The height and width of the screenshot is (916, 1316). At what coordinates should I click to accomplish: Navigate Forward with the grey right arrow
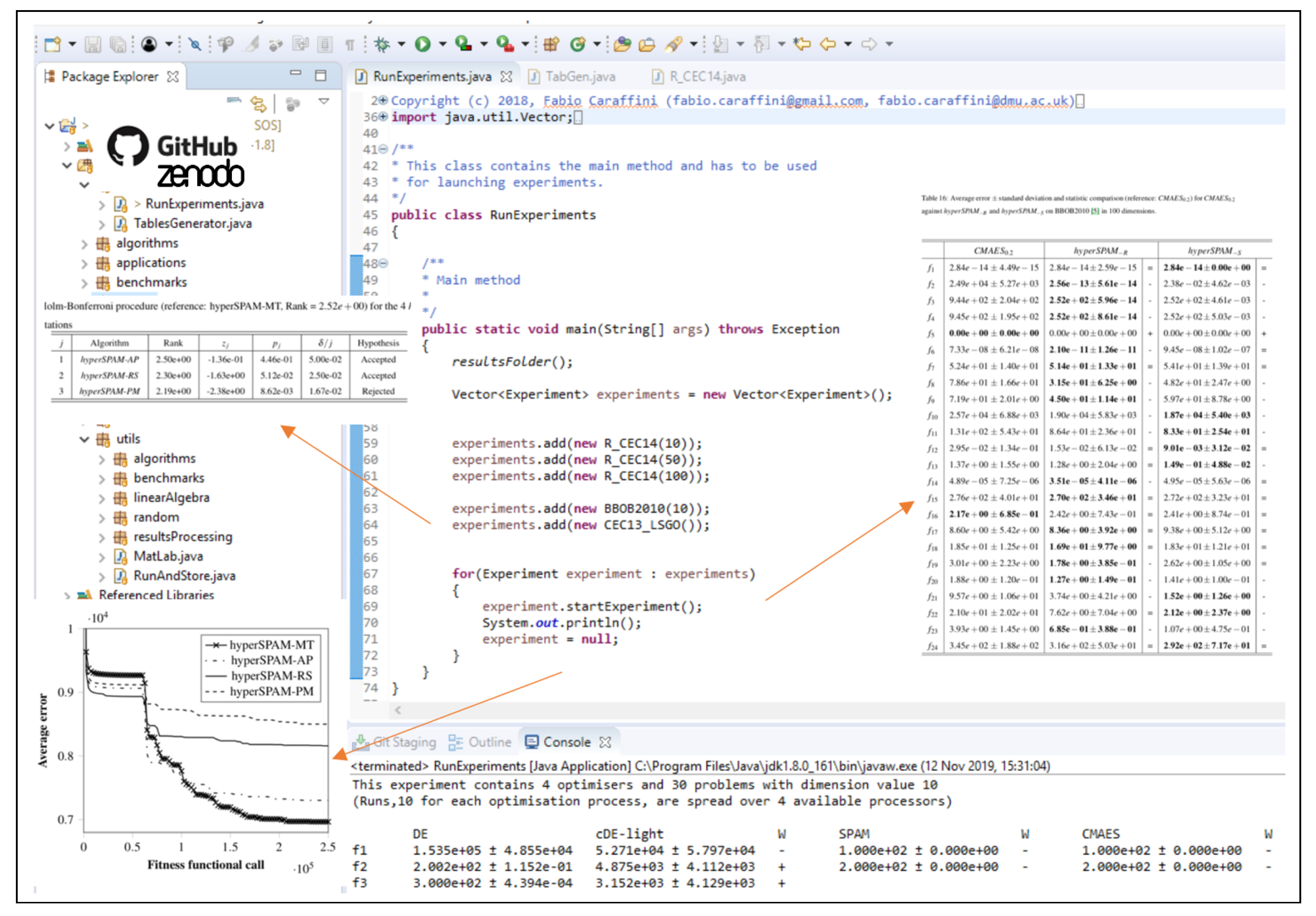[869, 44]
